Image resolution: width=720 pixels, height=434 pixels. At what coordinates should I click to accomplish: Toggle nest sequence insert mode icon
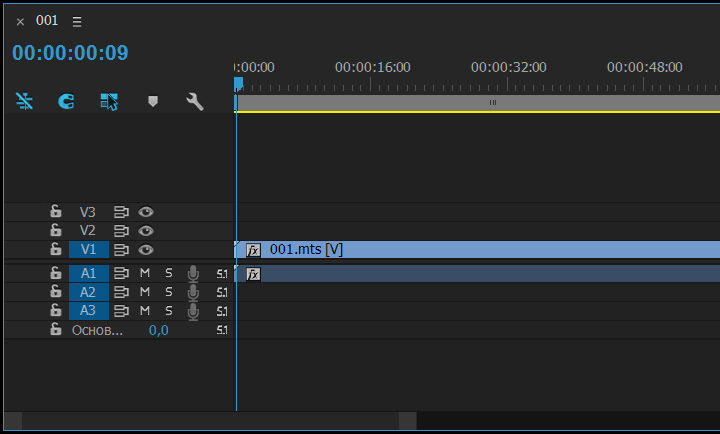[25, 101]
